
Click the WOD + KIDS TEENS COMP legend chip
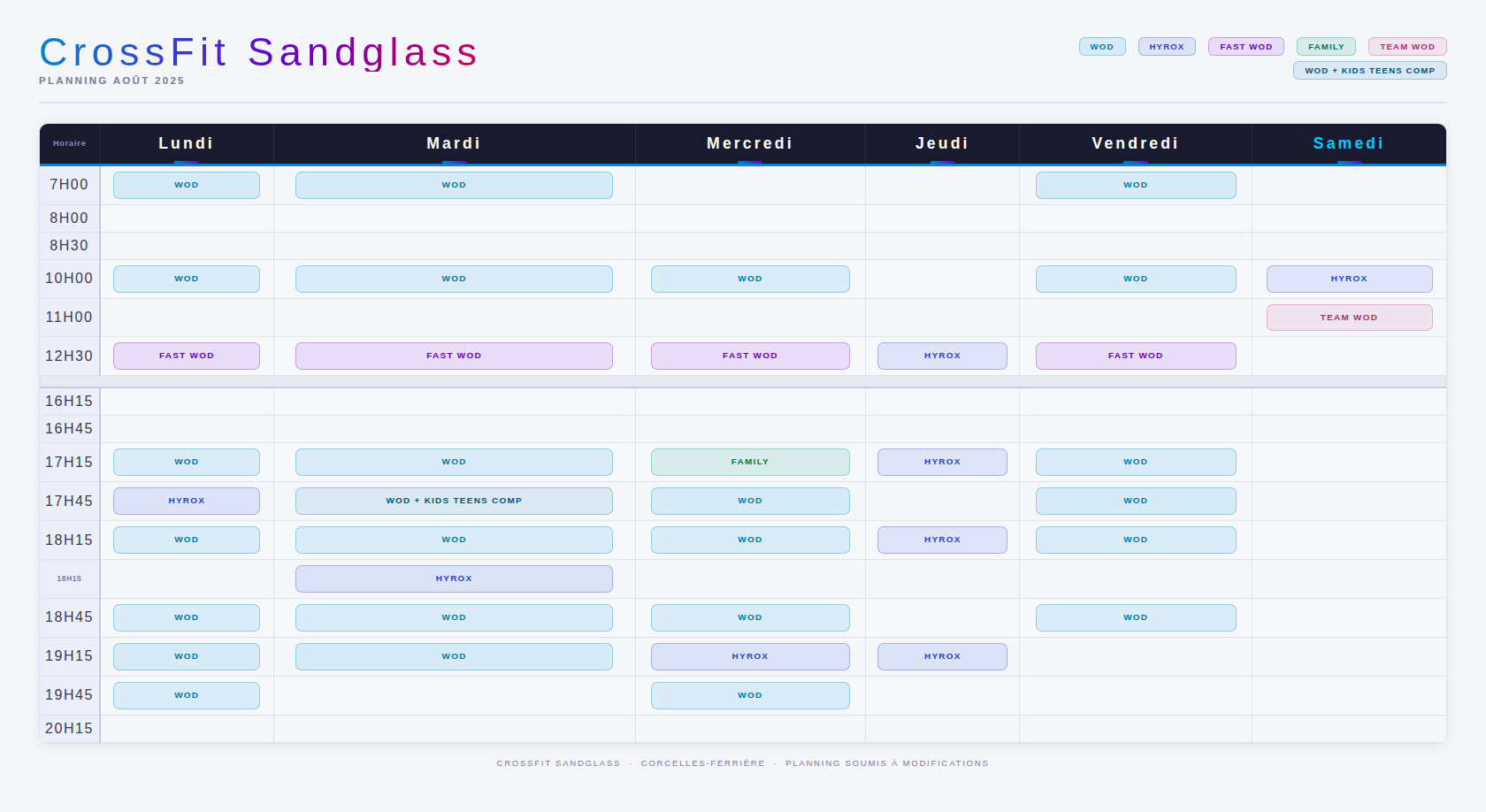pyautogui.click(x=1370, y=71)
